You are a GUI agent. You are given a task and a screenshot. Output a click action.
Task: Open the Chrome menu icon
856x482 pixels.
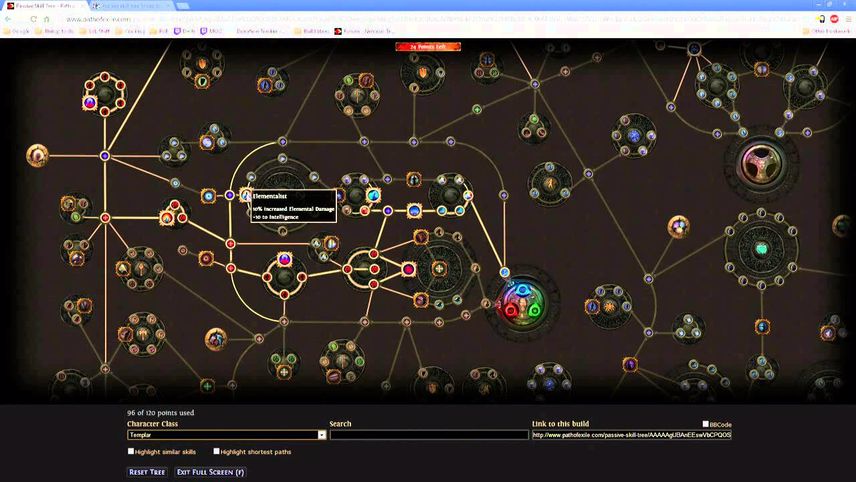(x=848, y=19)
